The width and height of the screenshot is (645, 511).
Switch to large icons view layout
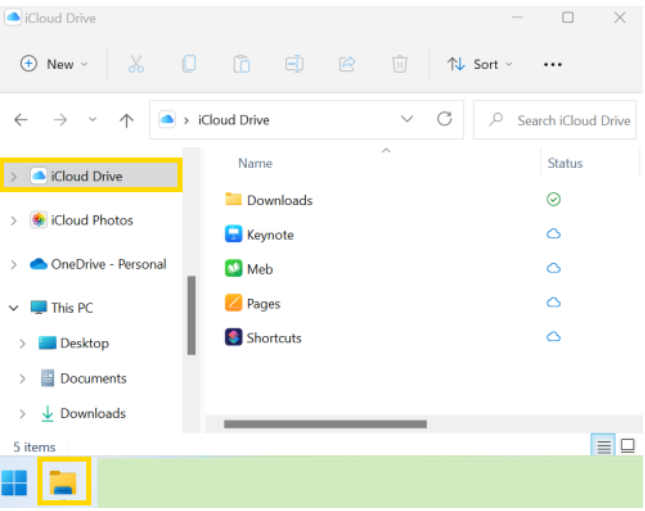(628, 446)
